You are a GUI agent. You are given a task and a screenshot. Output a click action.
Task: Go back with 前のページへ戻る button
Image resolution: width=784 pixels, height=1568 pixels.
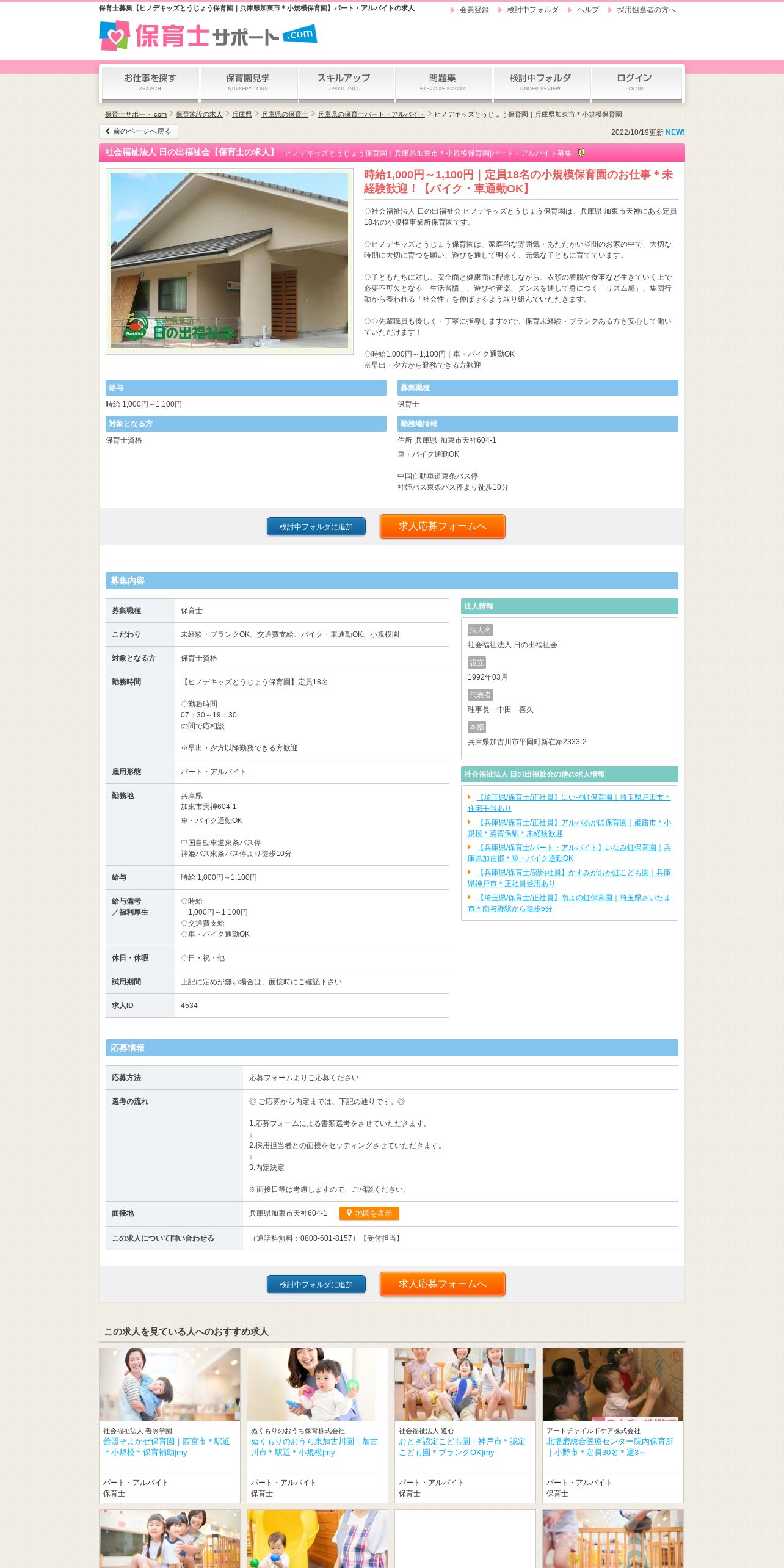click(139, 131)
